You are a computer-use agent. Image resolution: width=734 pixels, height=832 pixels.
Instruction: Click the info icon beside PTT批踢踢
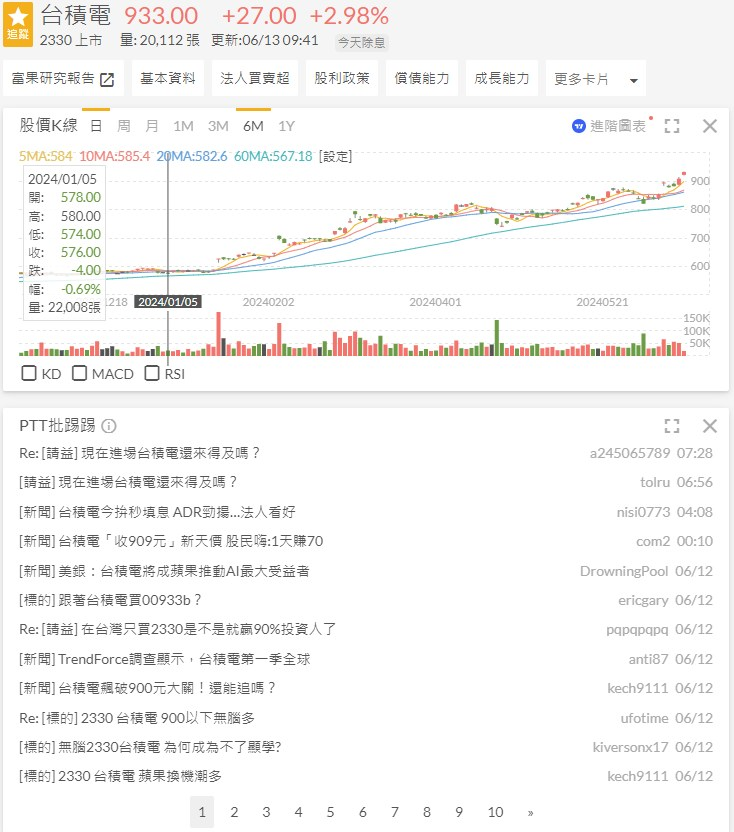coord(109,426)
